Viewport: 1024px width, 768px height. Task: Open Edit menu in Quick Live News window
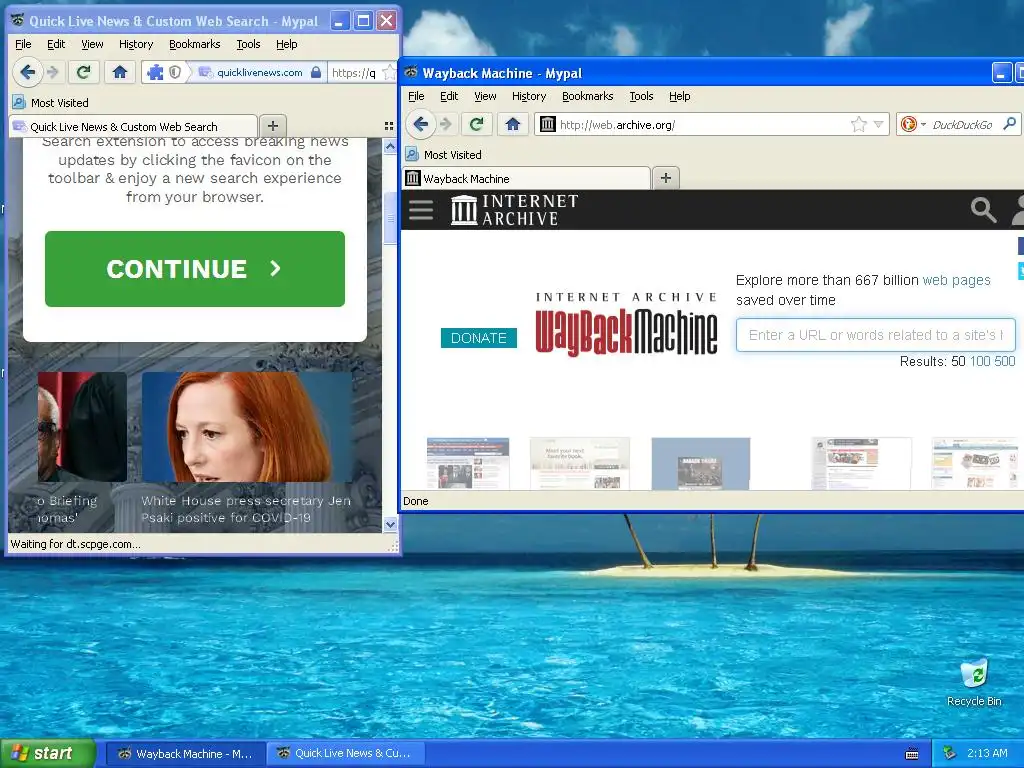pos(56,44)
